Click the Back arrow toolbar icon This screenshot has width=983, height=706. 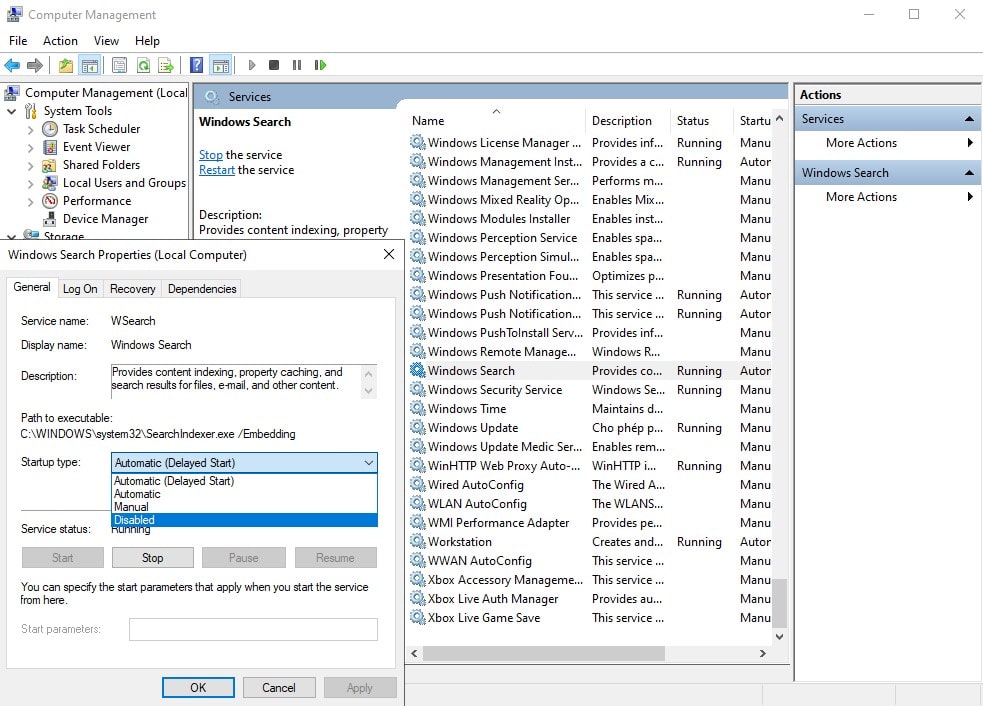coord(12,65)
